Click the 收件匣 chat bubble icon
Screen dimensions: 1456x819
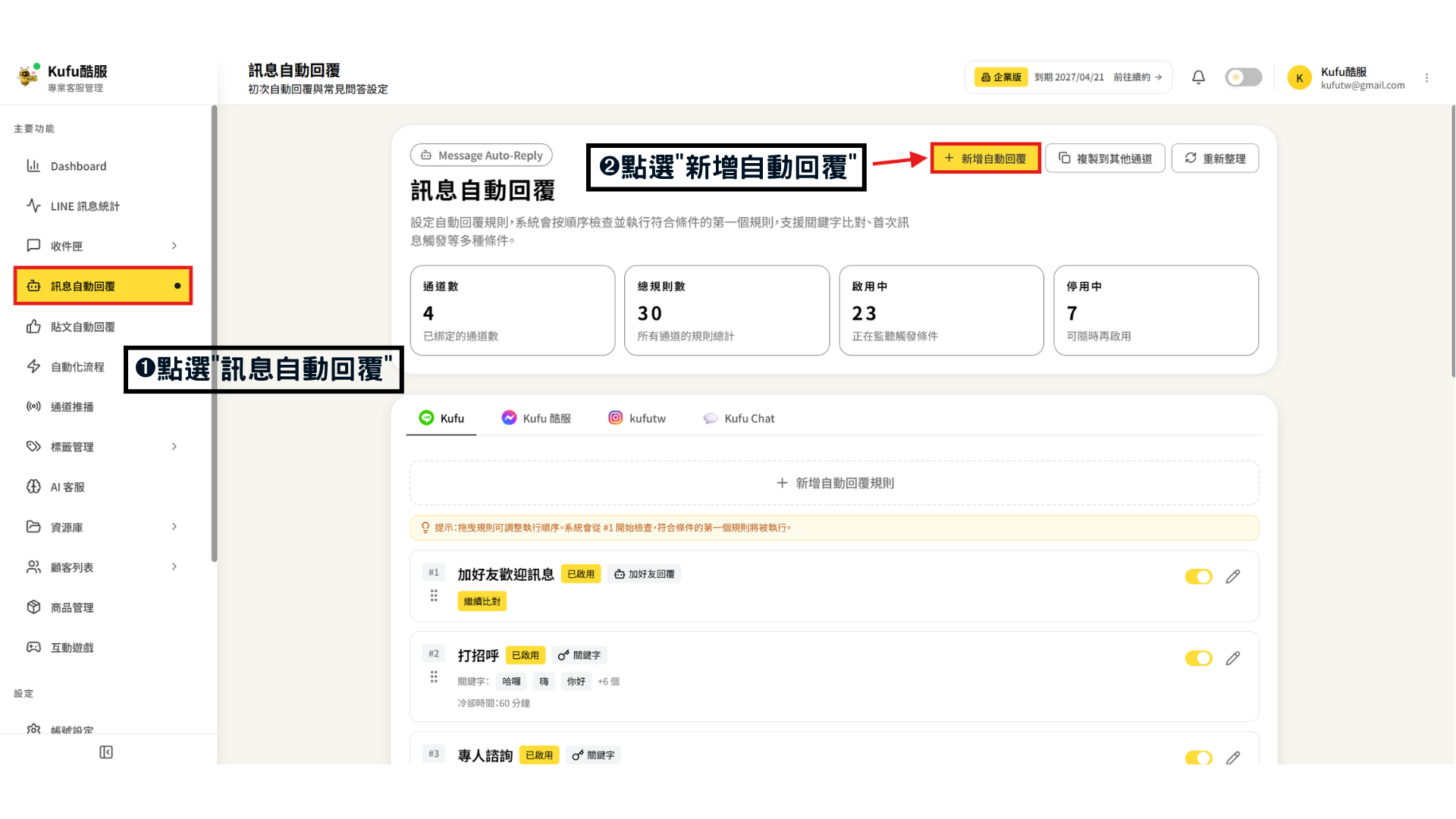point(33,246)
